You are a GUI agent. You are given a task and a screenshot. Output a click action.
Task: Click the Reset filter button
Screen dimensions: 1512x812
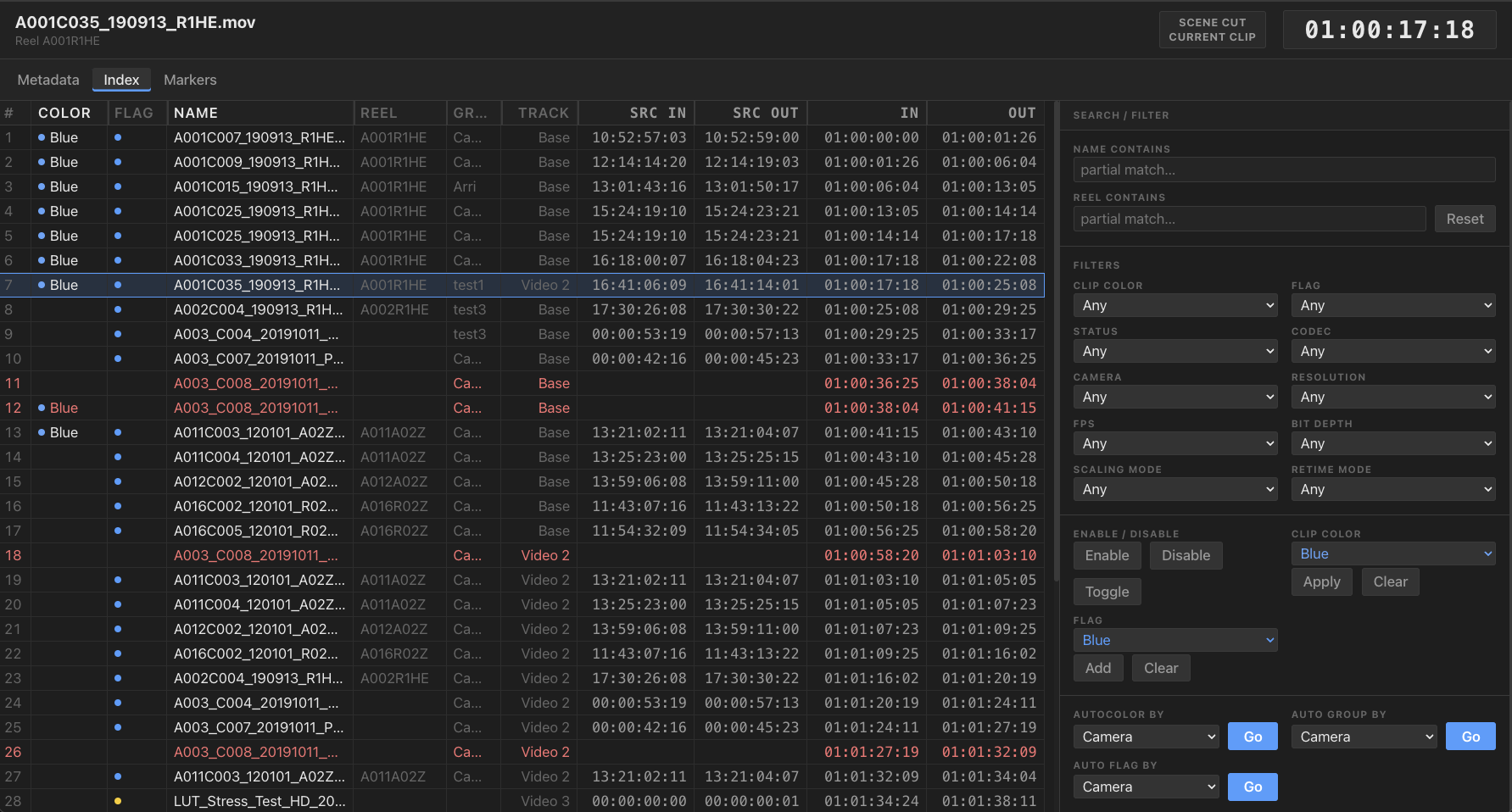click(x=1465, y=219)
